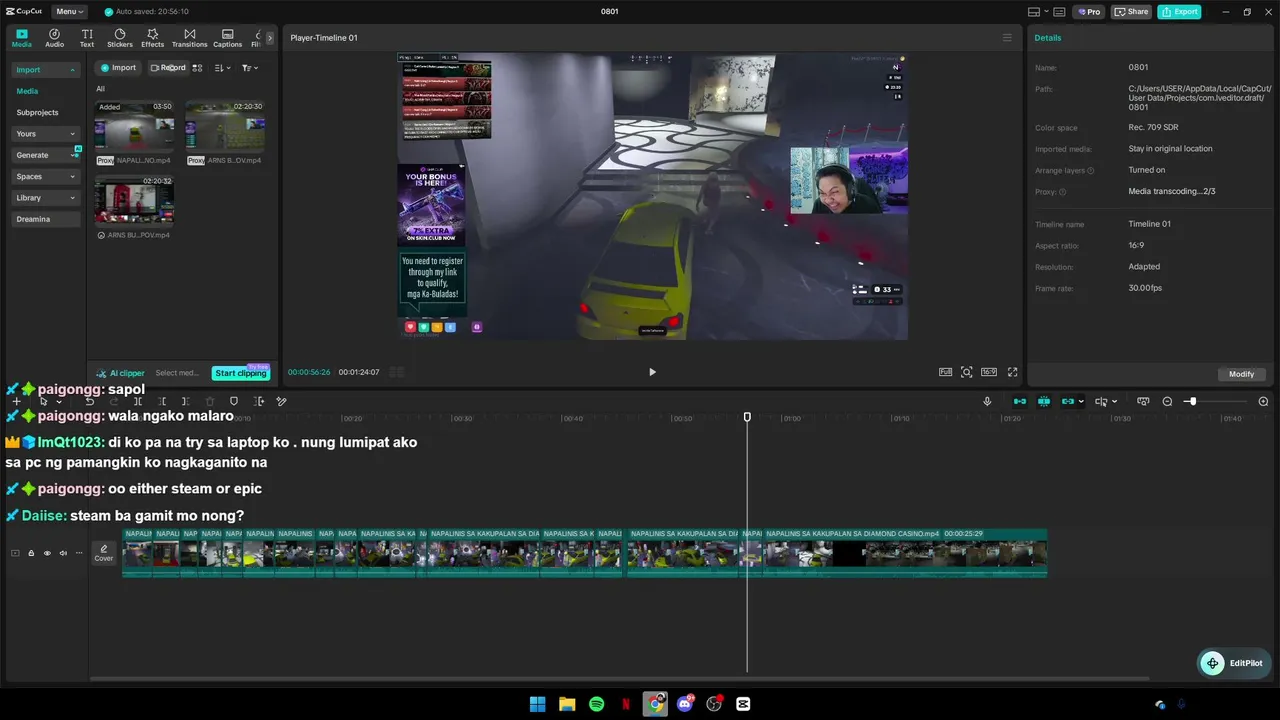Enter fullscreen preview mode
Image resolution: width=1280 pixels, height=720 pixels.
1012,372
